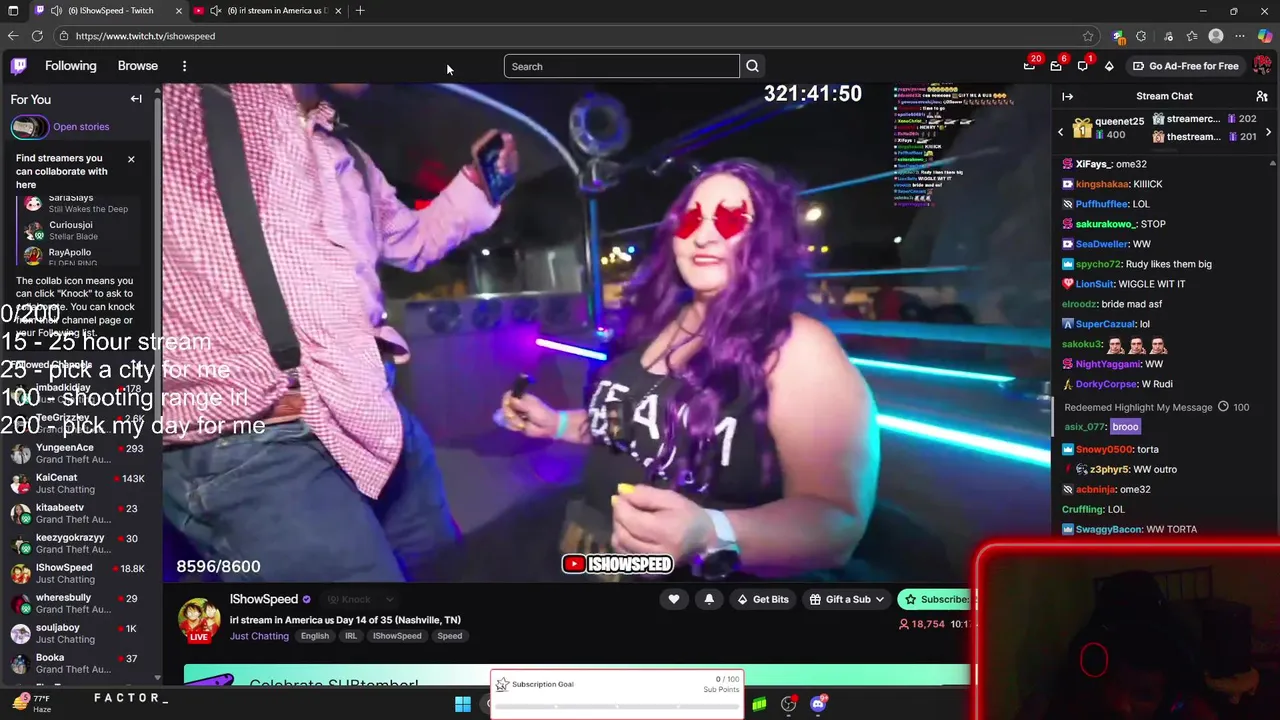The height and width of the screenshot is (720, 1280).
Task: Mute the IShowSpeed Twitch browser tab
Action: pos(56,11)
